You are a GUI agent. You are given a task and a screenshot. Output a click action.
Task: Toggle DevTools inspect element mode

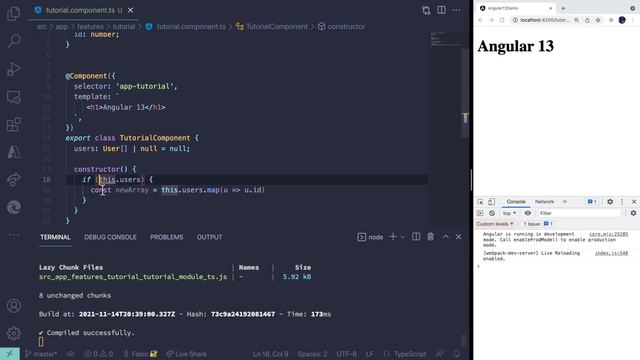point(480,202)
